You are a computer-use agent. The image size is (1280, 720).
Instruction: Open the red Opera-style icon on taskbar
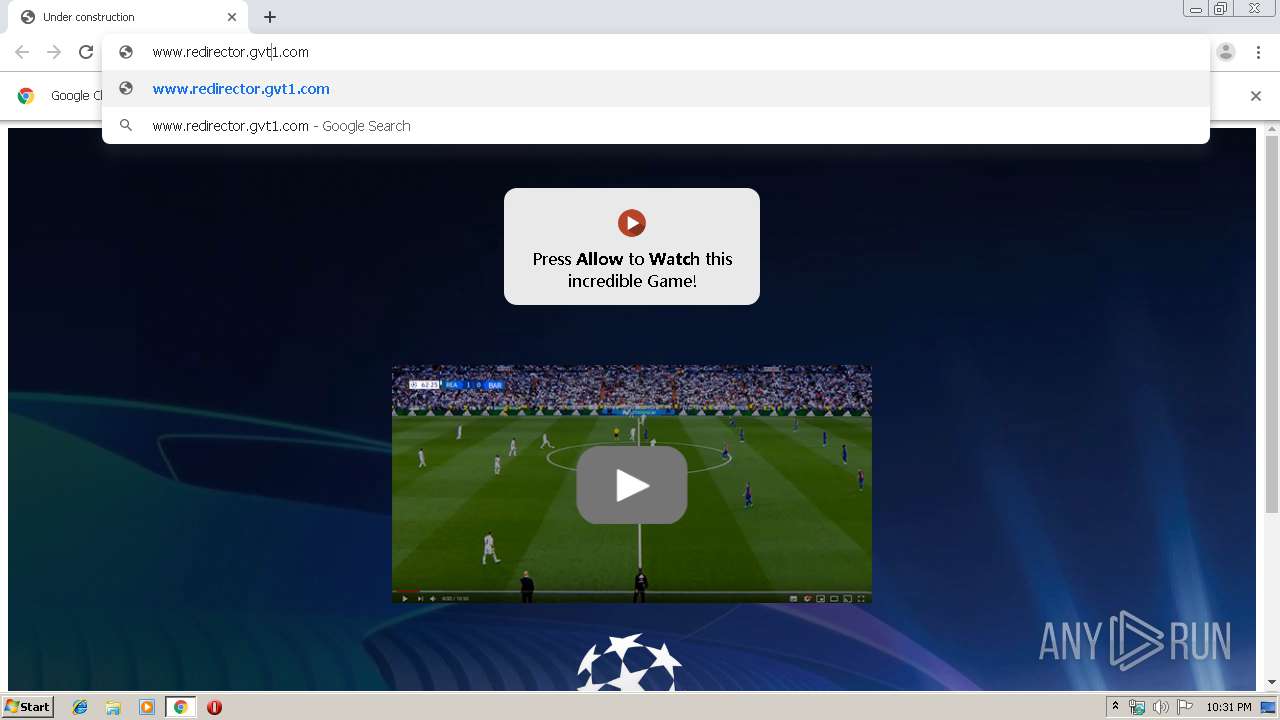tap(214, 707)
